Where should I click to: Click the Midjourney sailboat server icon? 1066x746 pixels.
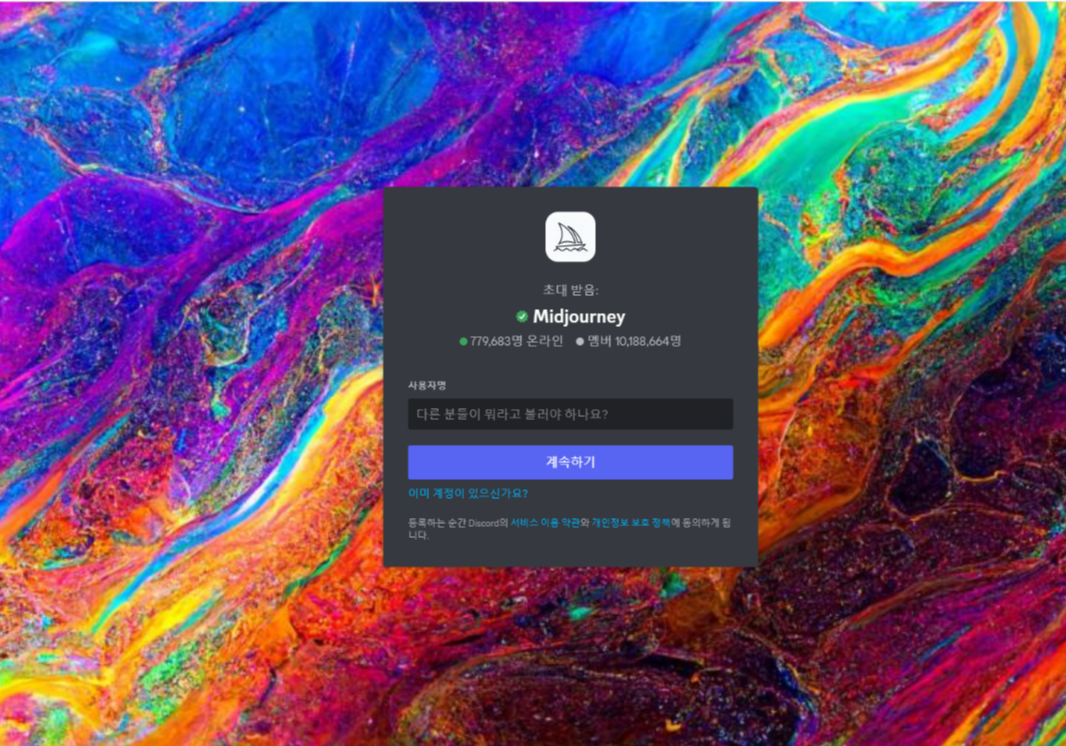click(x=570, y=237)
